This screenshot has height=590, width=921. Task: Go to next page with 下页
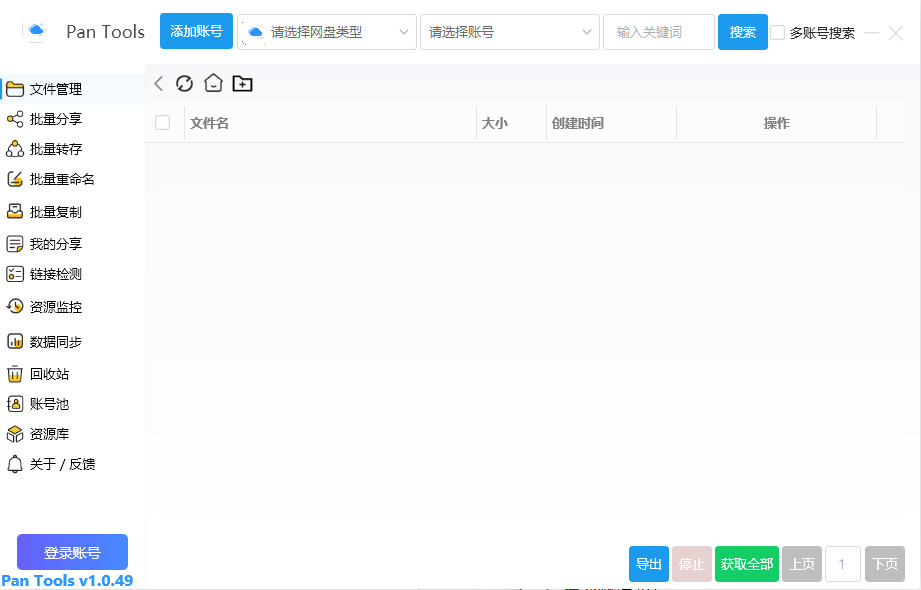(x=885, y=564)
